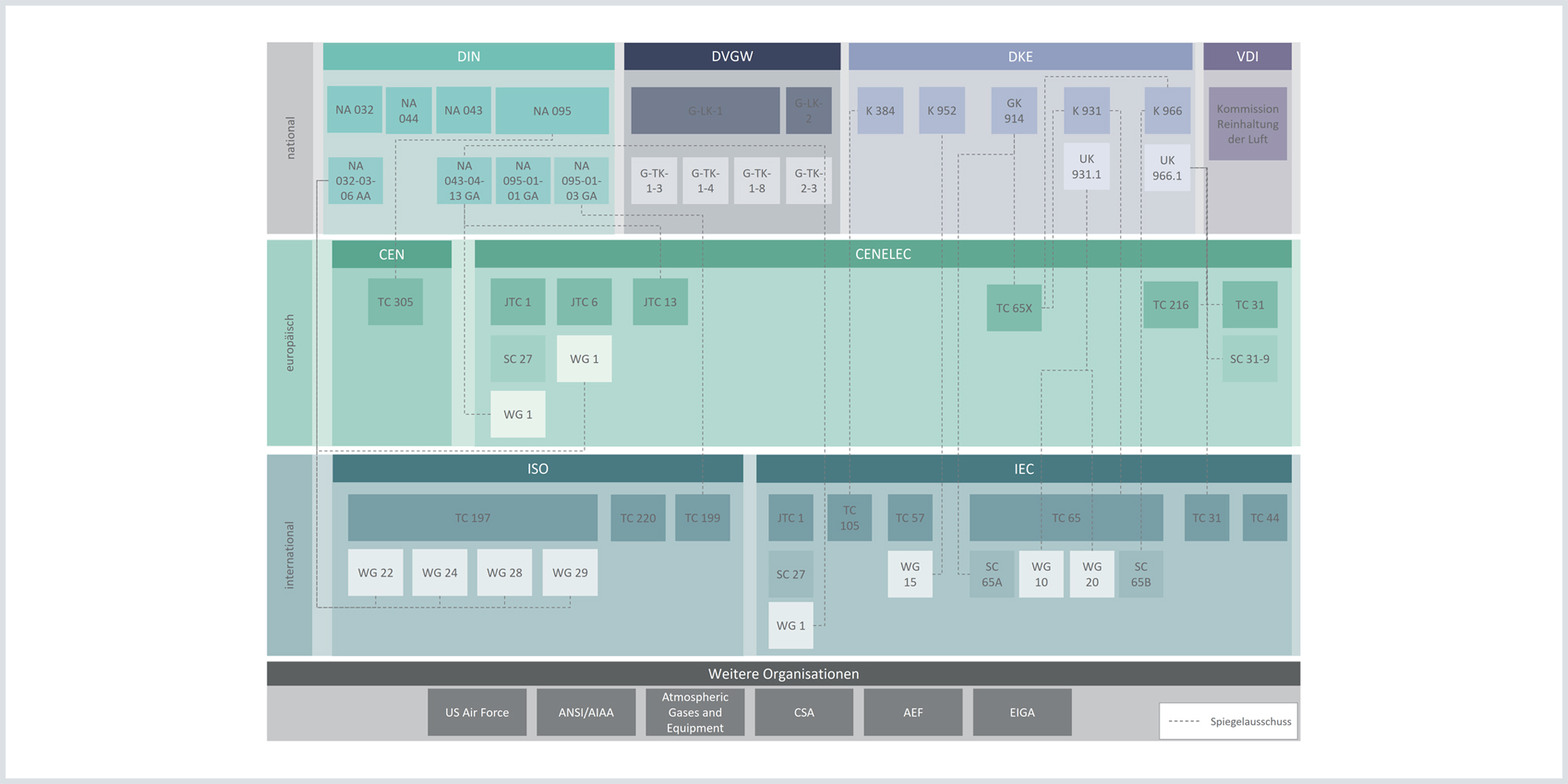Click the K 384 box
Viewport: 1568px width, 784px height.
tap(880, 111)
